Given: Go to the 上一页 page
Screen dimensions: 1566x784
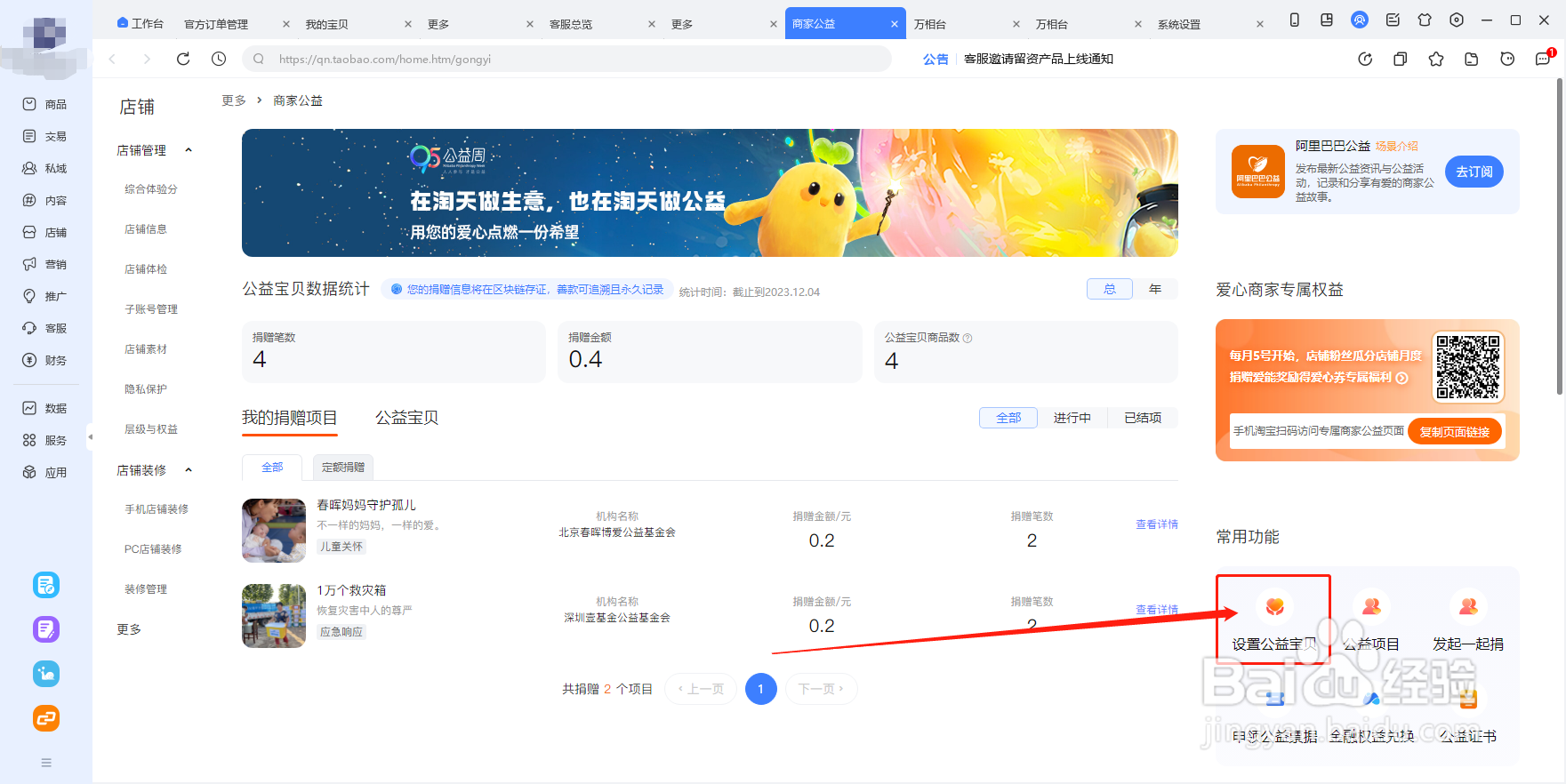Looking at the screenshot, I should [701, 689].
